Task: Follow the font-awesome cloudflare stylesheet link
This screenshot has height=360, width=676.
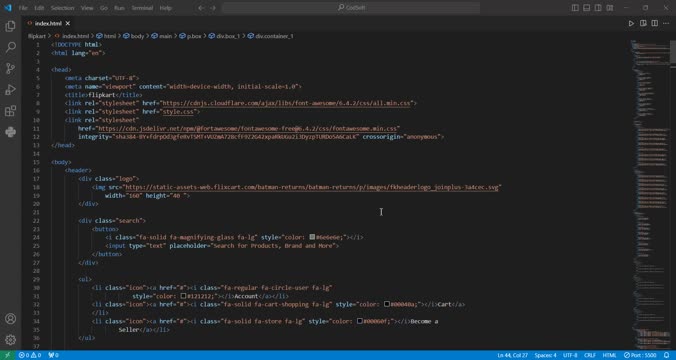Action: 287,103
